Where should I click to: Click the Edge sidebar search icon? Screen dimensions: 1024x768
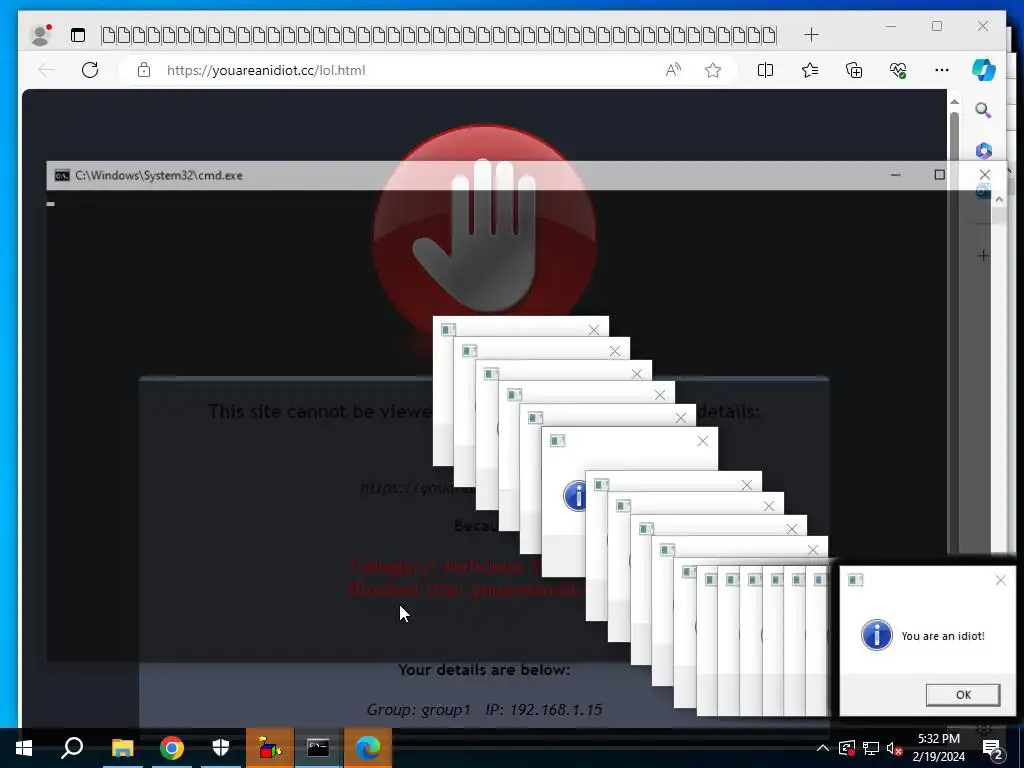[983, 110]
